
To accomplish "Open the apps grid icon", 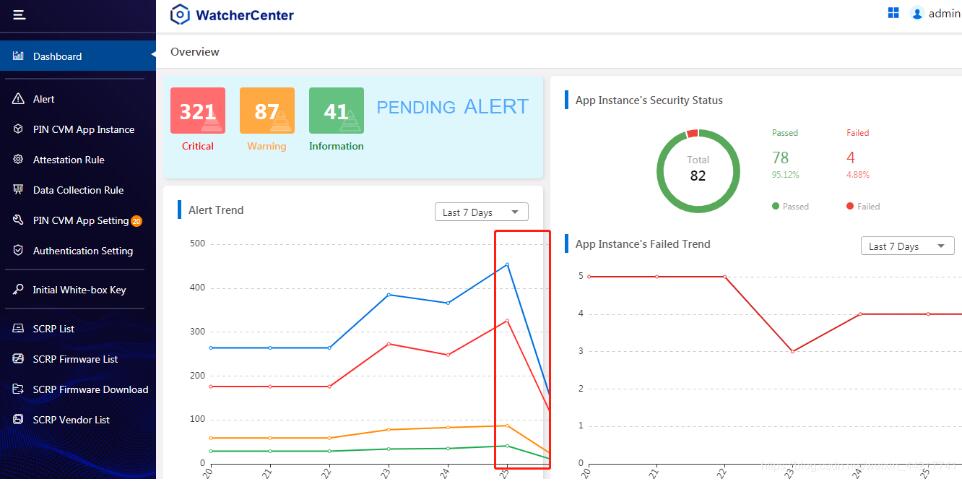I will [893, 13].
